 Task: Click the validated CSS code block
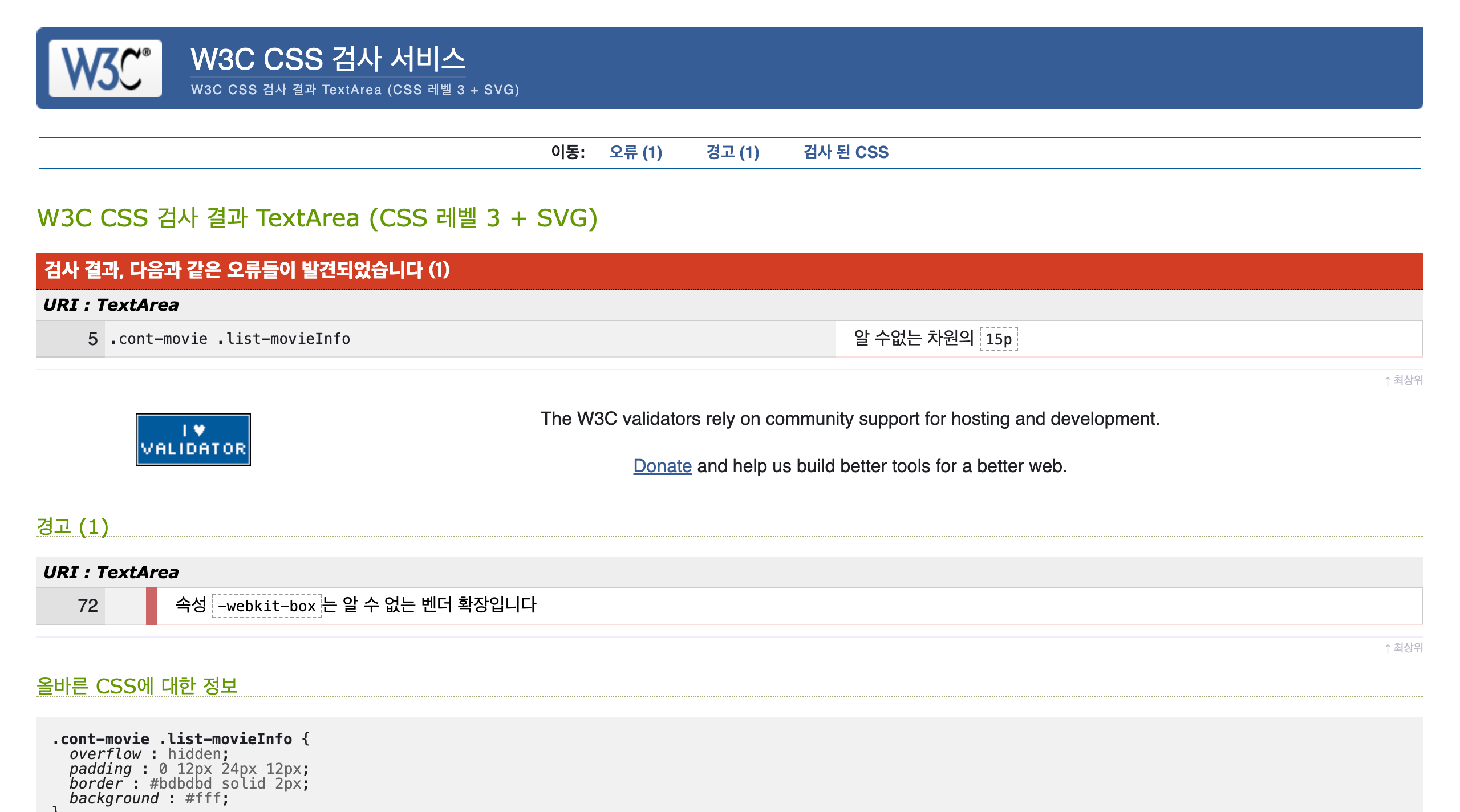pos(729,767)
